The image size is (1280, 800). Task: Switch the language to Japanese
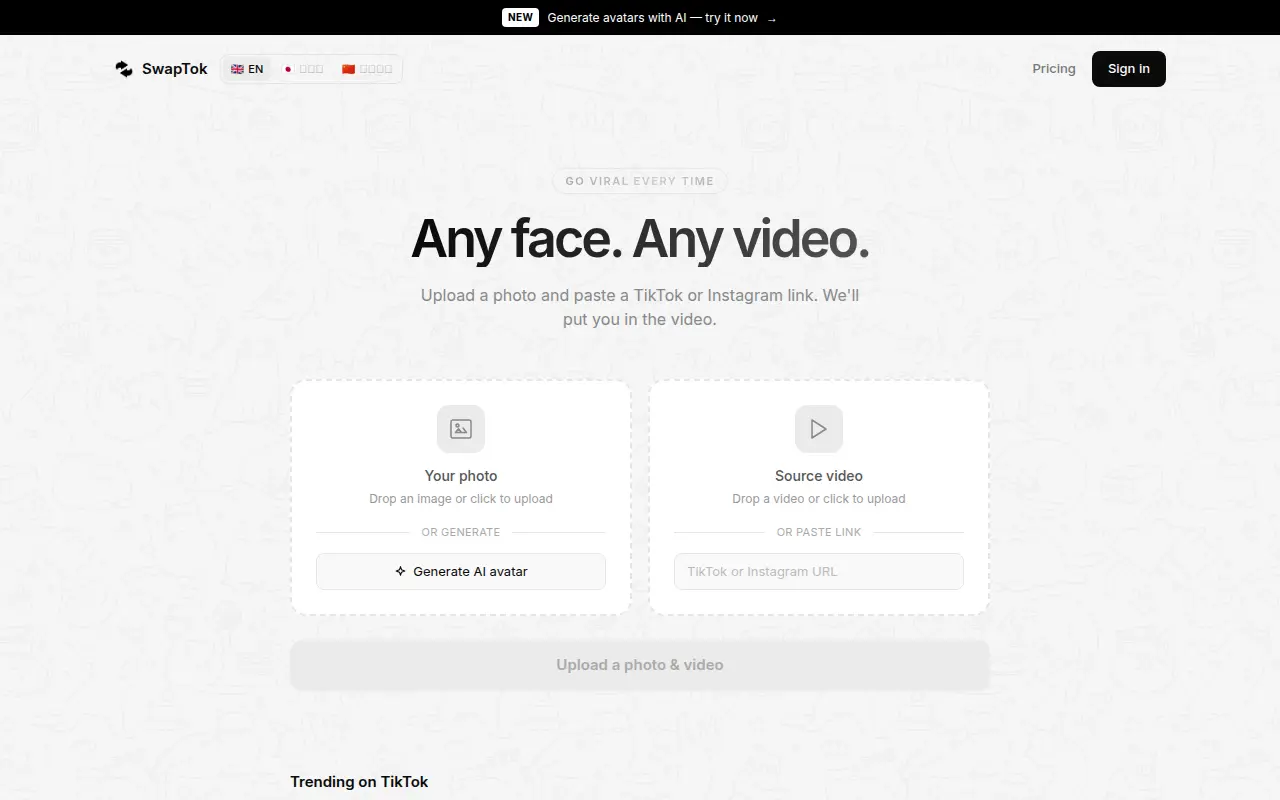[303, 69]
